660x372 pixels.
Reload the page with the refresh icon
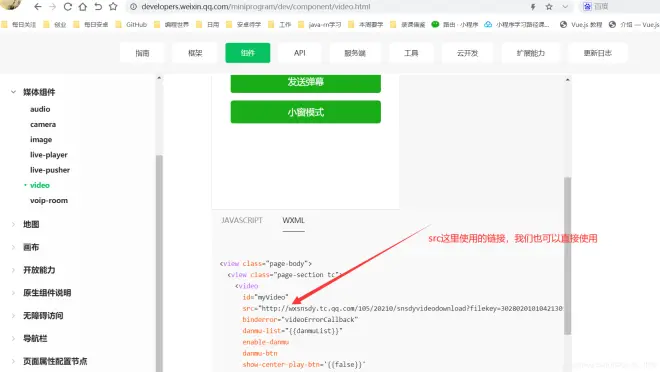(x=67, y=7)
